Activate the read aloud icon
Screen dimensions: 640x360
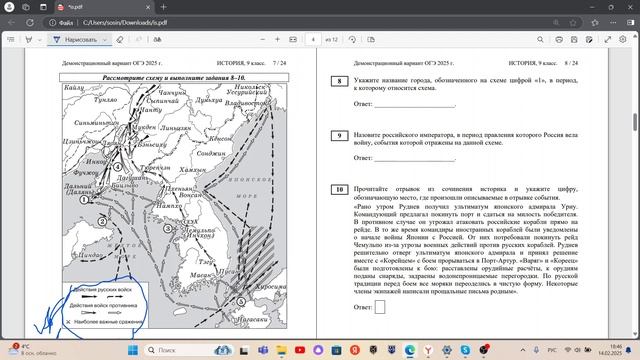pos(157,40)
